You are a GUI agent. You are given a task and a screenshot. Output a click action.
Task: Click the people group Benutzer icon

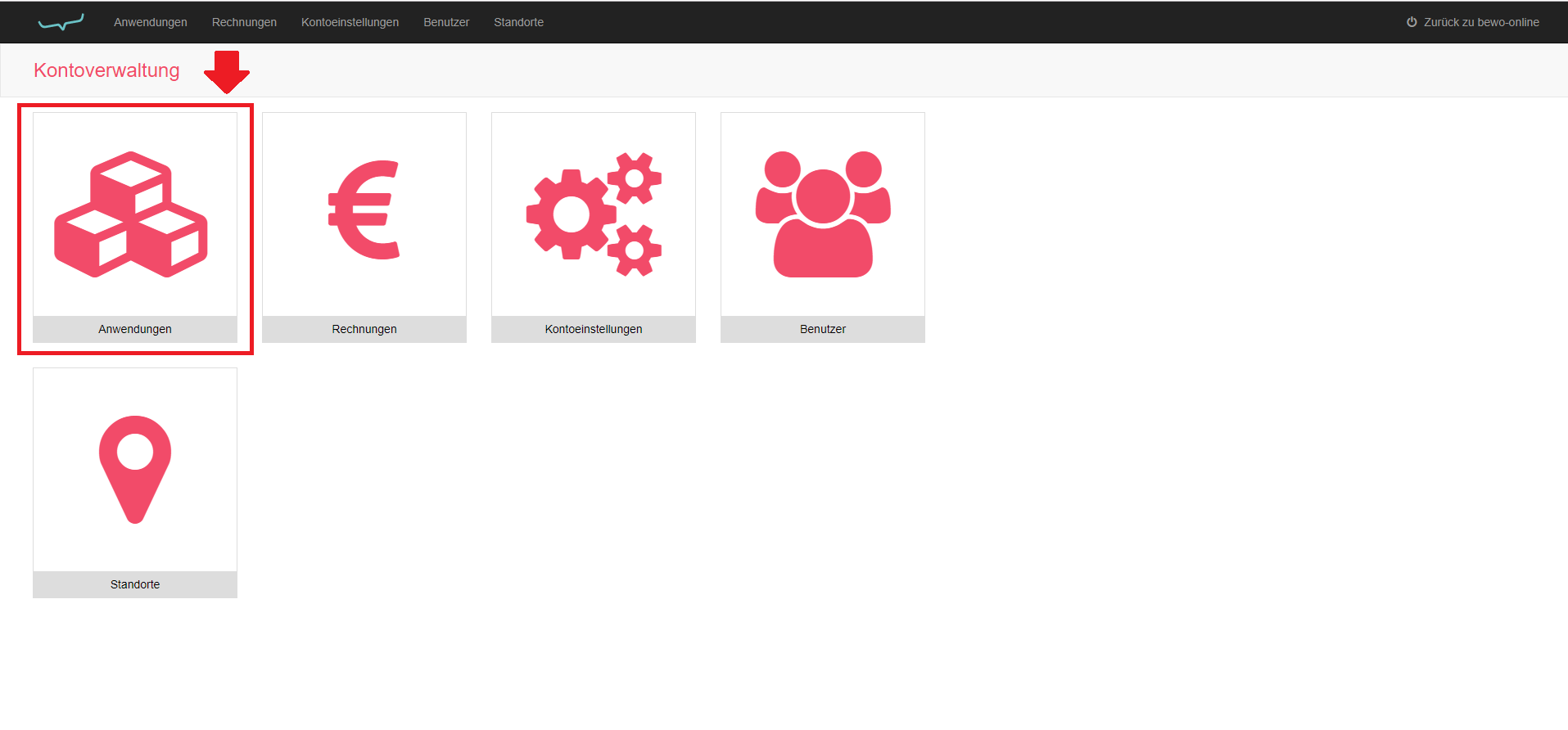[823, 214]
